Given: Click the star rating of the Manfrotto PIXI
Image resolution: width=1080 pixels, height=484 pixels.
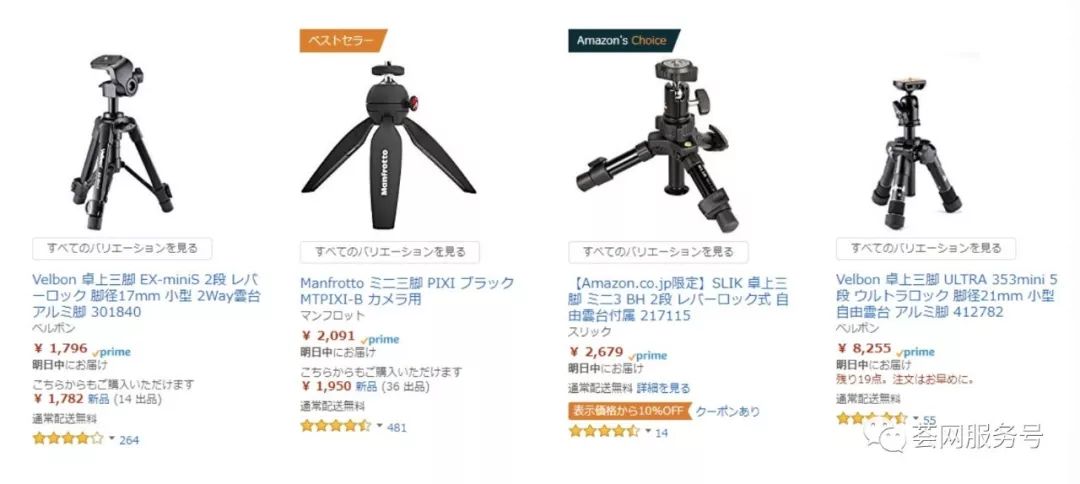Looking at the screenshot, I should [x=335, y=426].
